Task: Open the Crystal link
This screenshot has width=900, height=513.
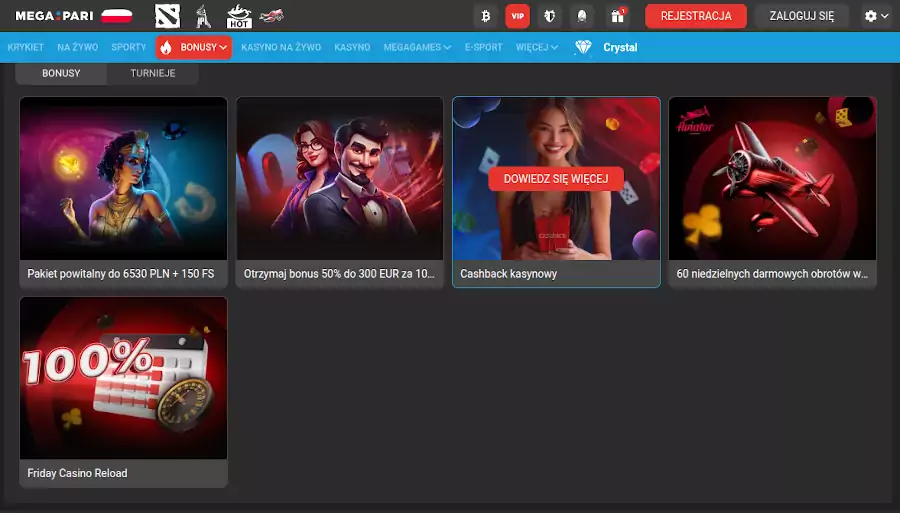Action: pyautogui.click(x=620, y=47)
